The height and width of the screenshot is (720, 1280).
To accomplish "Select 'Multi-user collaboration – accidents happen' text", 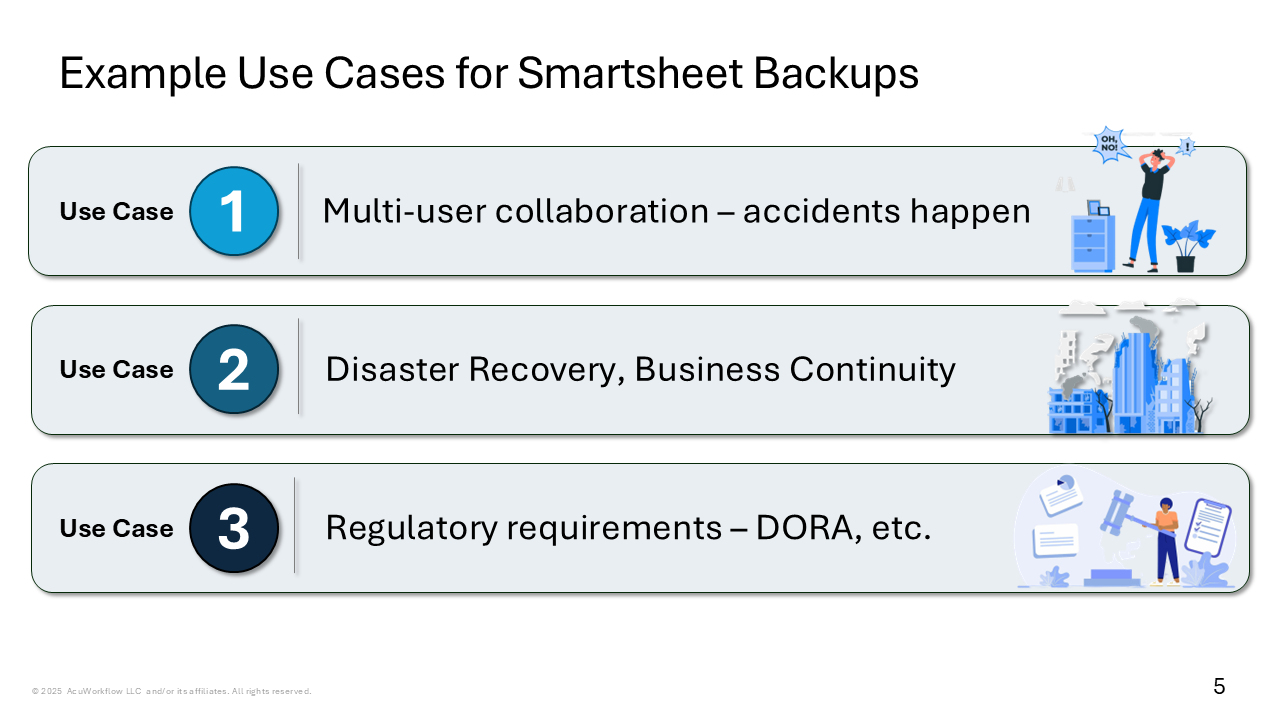I will pos(676,211).
